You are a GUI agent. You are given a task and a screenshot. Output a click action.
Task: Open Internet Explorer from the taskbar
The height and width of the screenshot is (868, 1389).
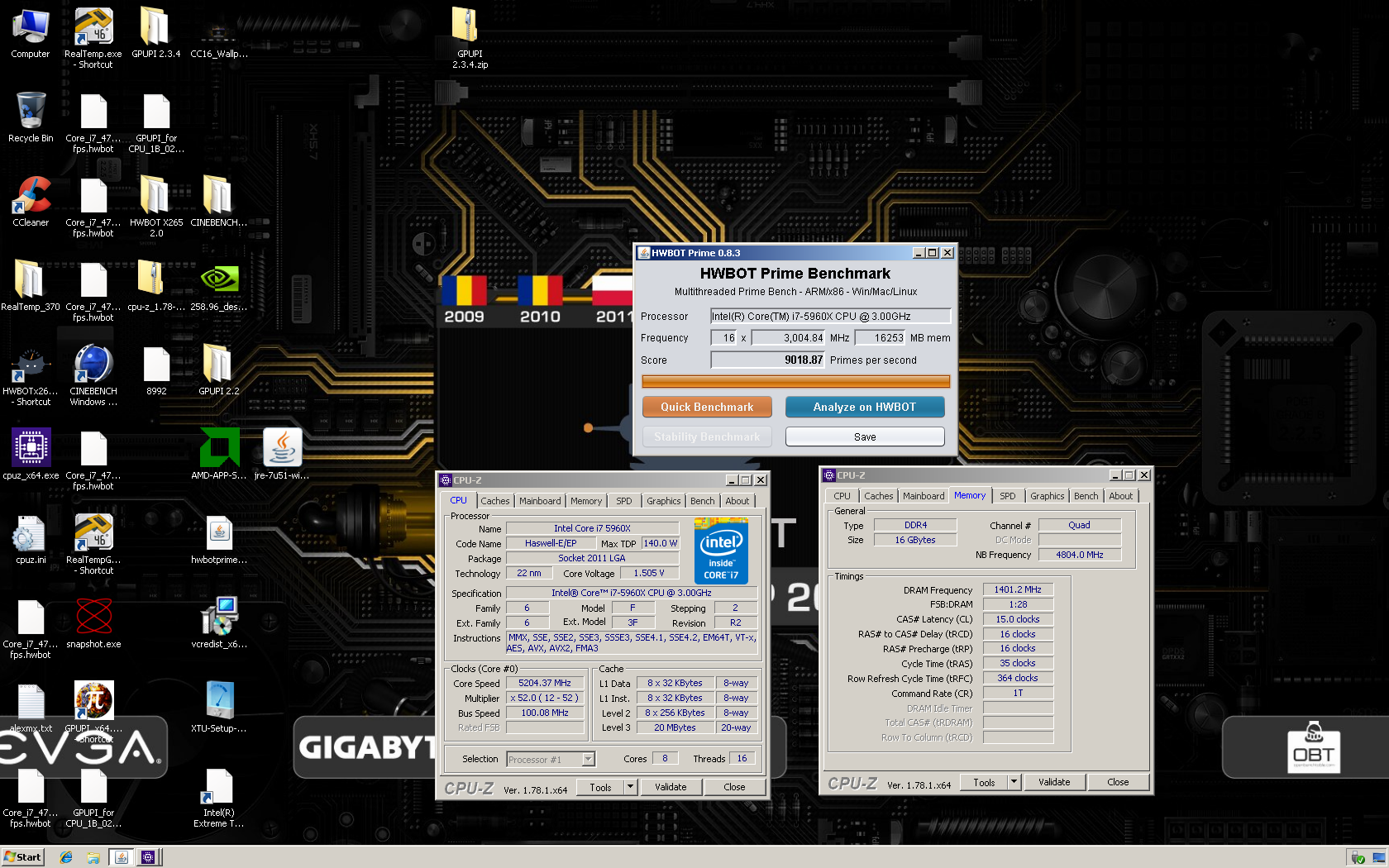coord(66,857)
